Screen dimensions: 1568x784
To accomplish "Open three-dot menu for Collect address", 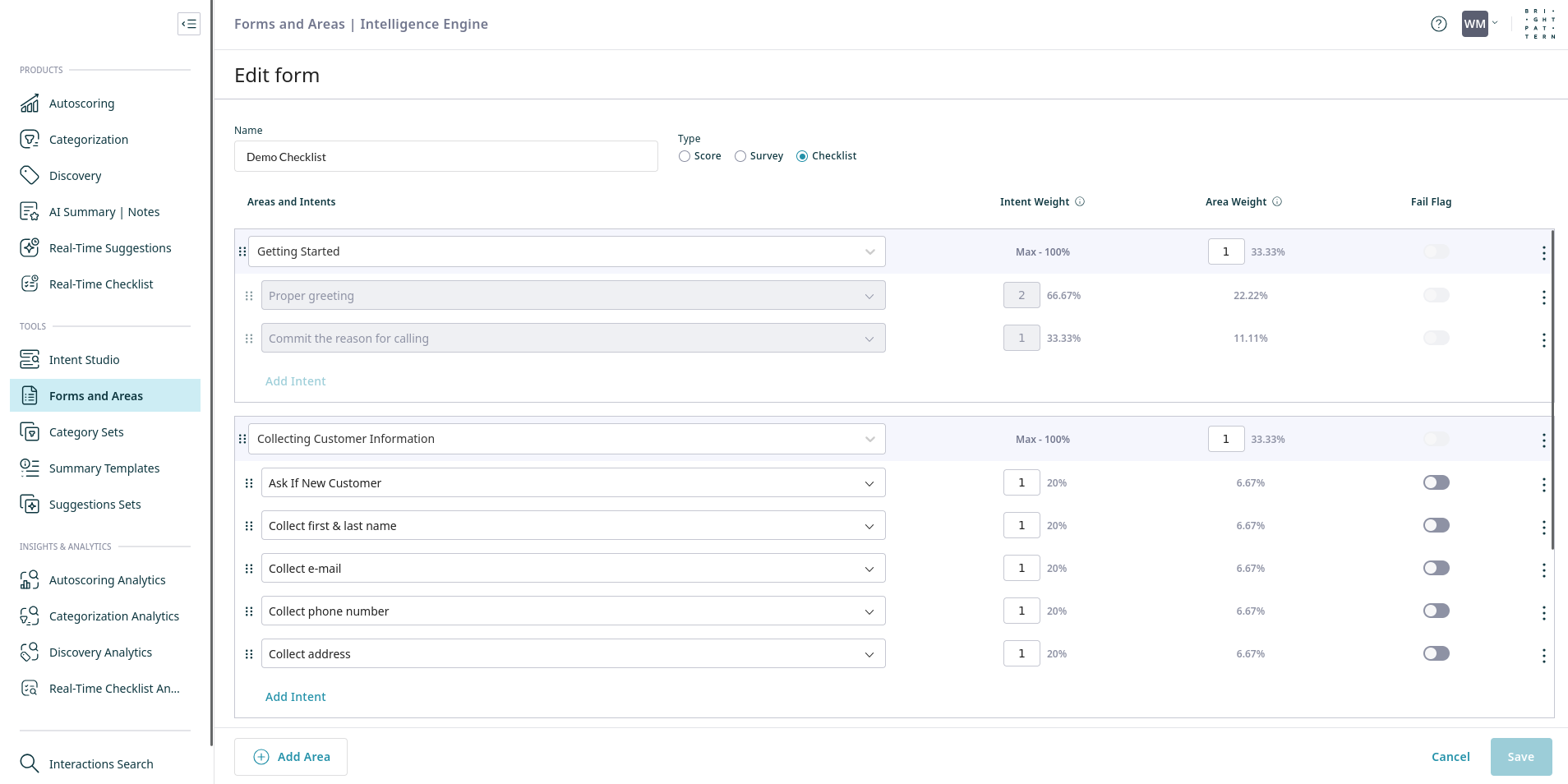I will coord(1543,655).
